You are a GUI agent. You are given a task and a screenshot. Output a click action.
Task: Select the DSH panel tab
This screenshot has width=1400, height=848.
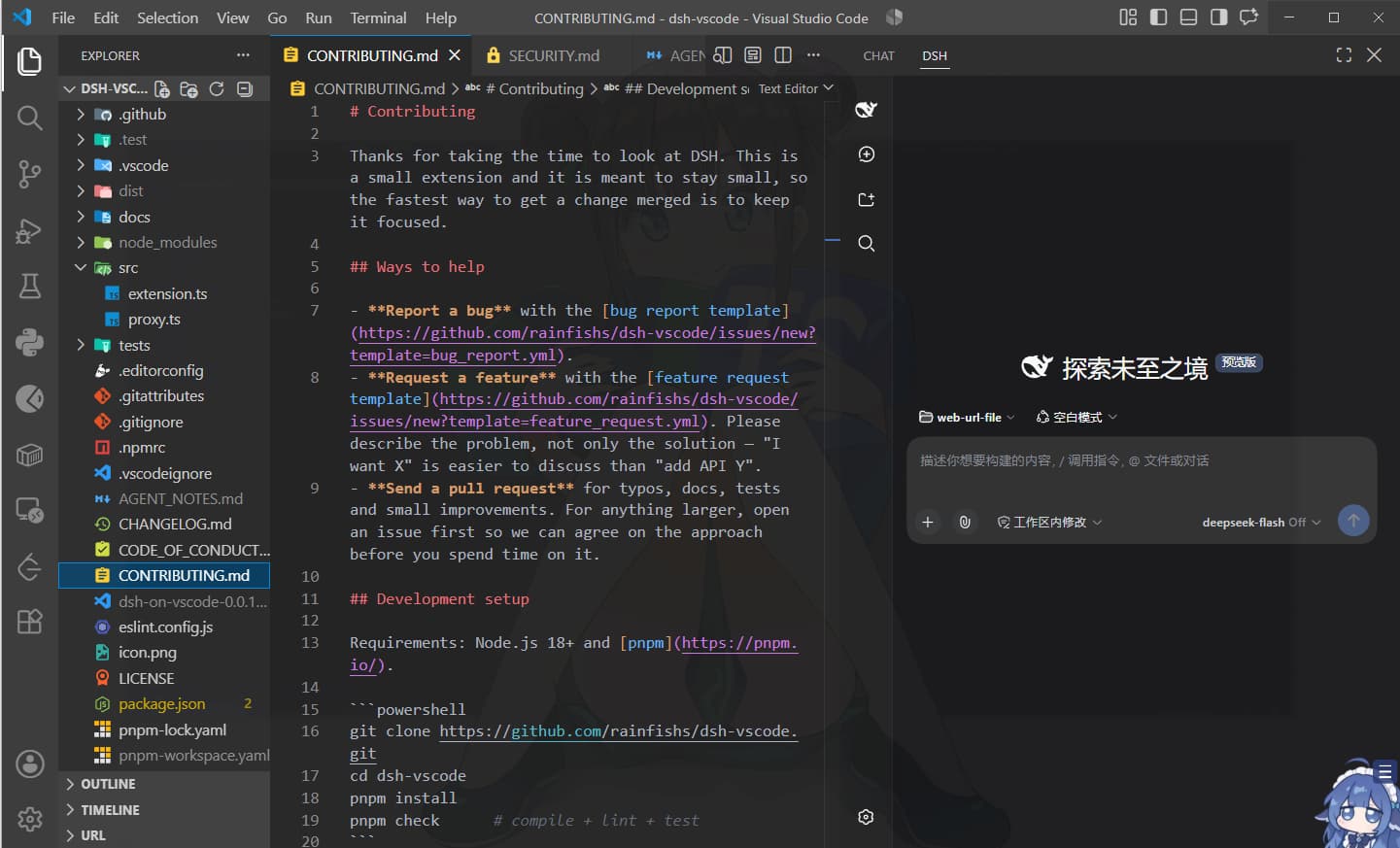(x=935, y=55)
